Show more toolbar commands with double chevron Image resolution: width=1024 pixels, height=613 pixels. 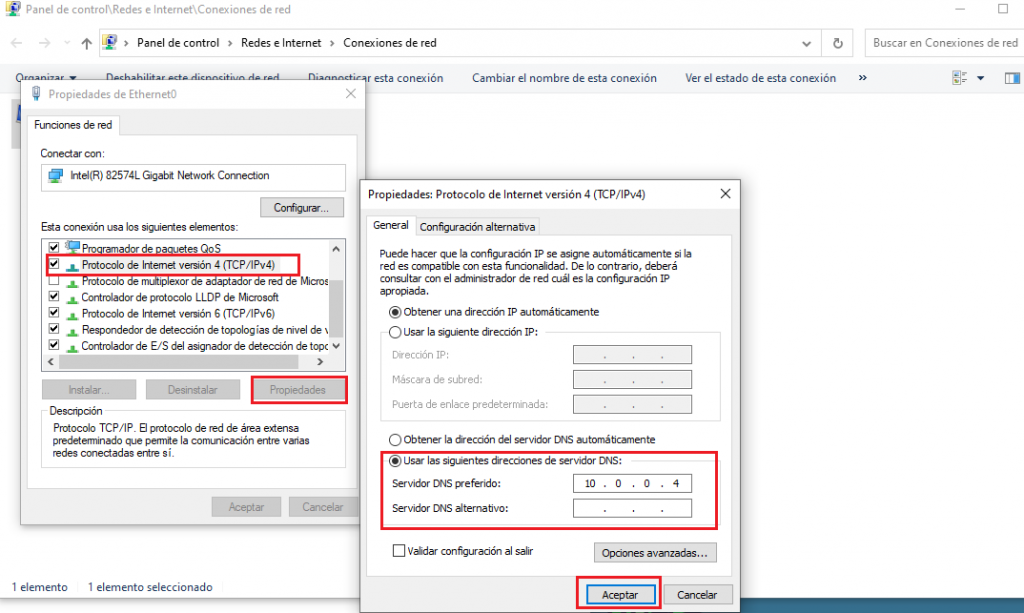[863, 78]
